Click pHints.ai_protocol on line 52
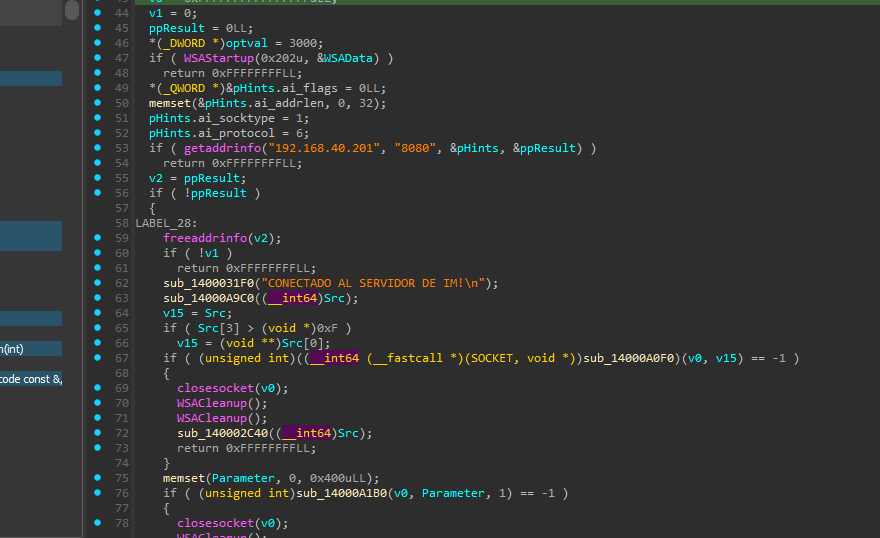Viewport: 880px width, 538px height. click(x=212, y=134)
